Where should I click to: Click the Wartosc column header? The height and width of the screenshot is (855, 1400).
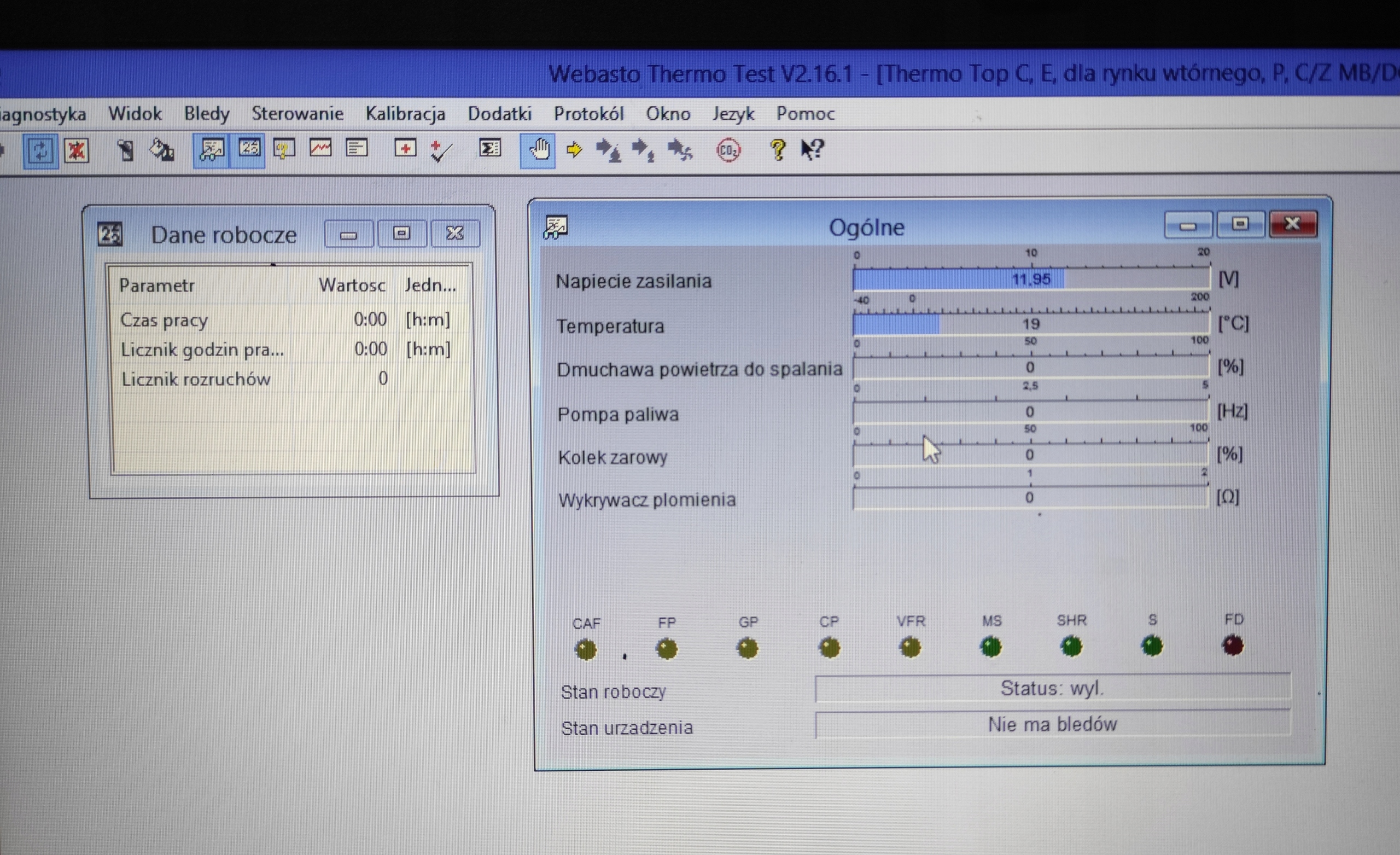(352, 285)
